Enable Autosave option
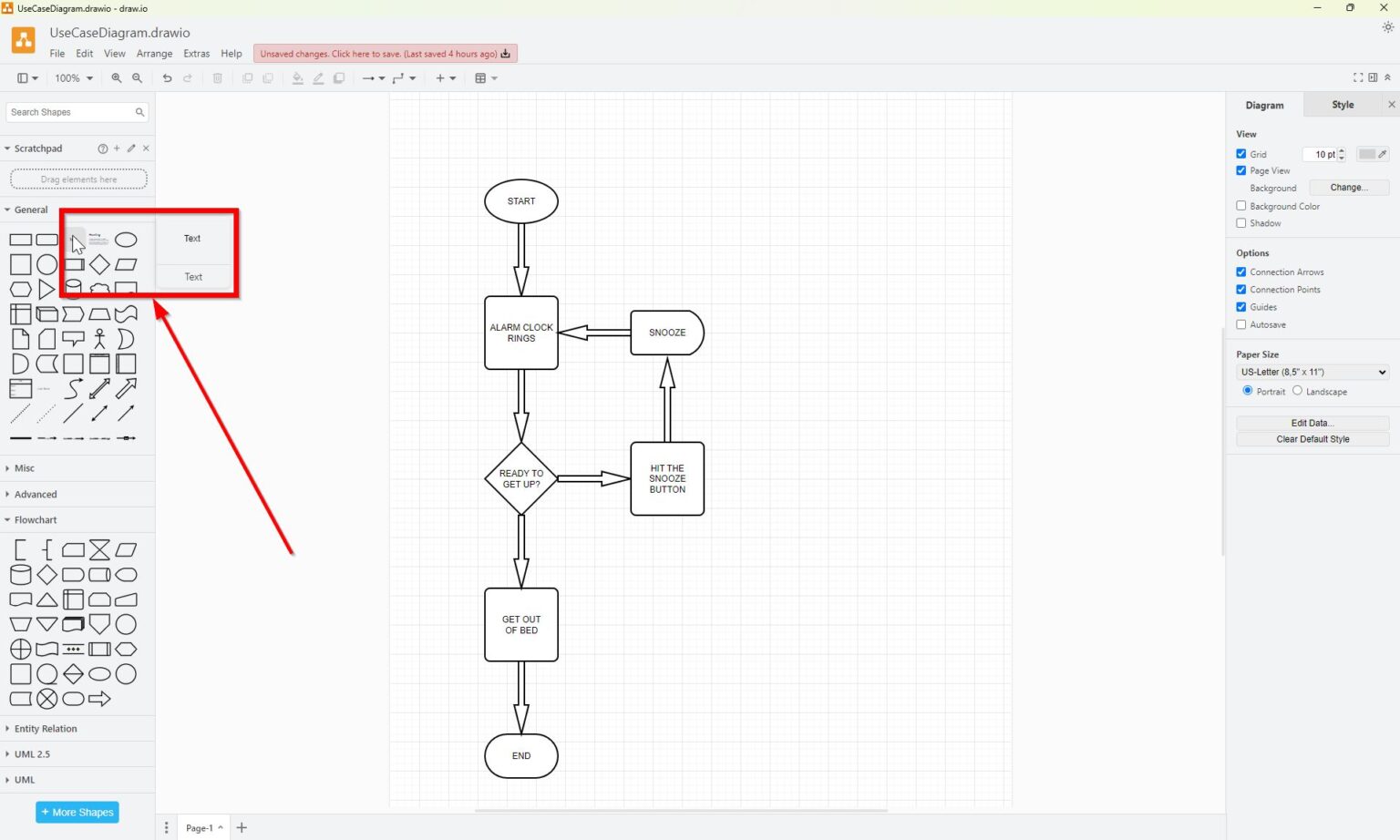The width and height of the screenshot is (1400, 840). pyautogui.click(x=1240, y=324)
